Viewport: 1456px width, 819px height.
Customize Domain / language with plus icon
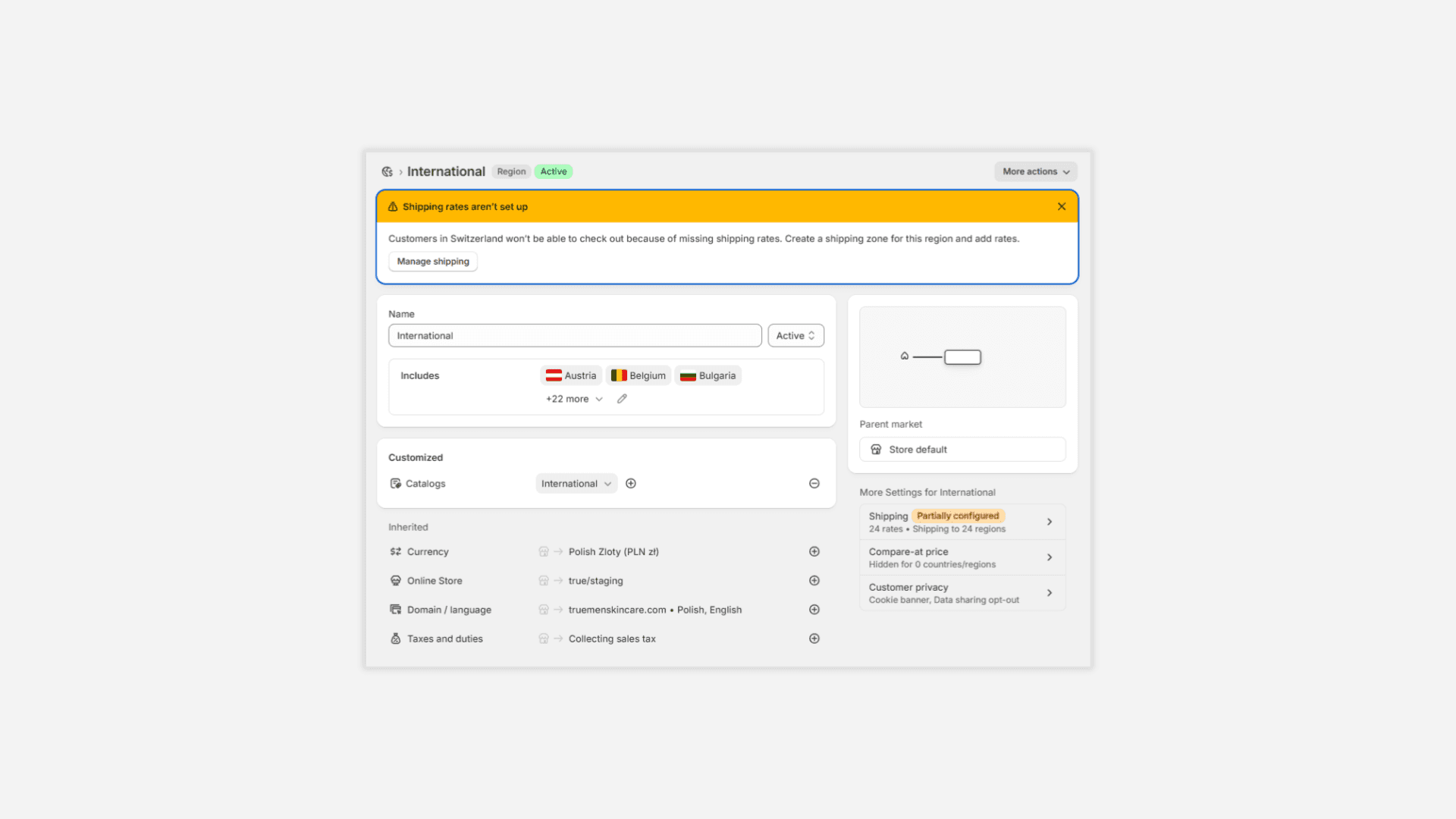pos(814,610)
